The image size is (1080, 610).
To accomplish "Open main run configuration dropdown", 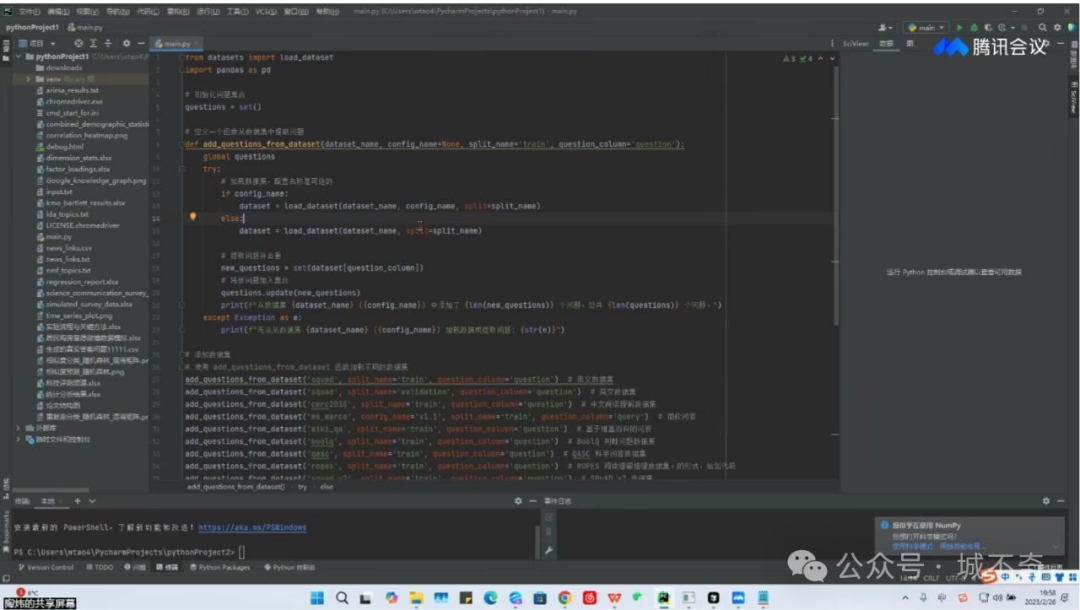I will point(925,28).
